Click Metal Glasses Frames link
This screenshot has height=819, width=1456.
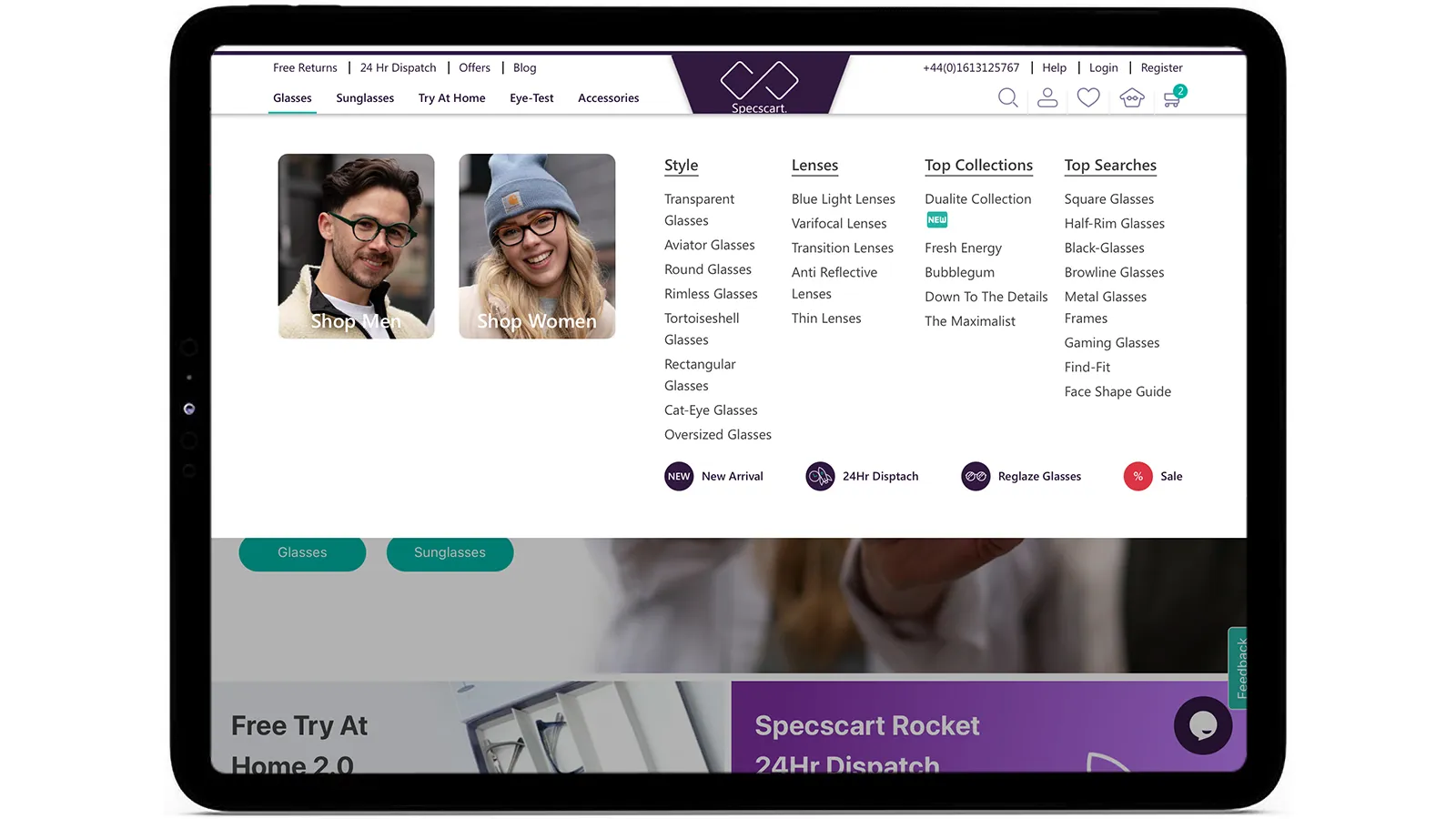pos(1106,308)
